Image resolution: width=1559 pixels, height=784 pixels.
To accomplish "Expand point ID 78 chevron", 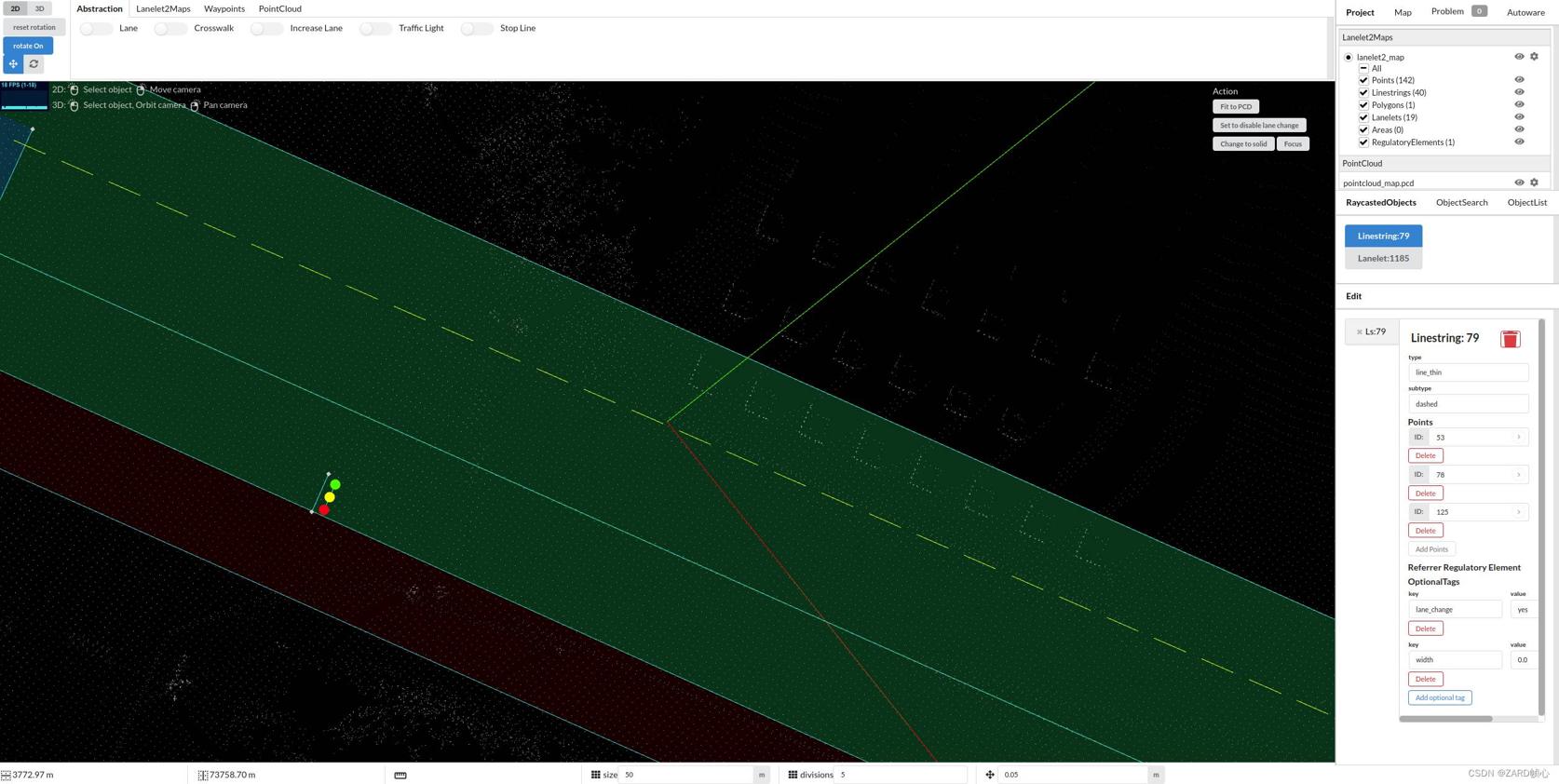I will tap(1518, 475).
